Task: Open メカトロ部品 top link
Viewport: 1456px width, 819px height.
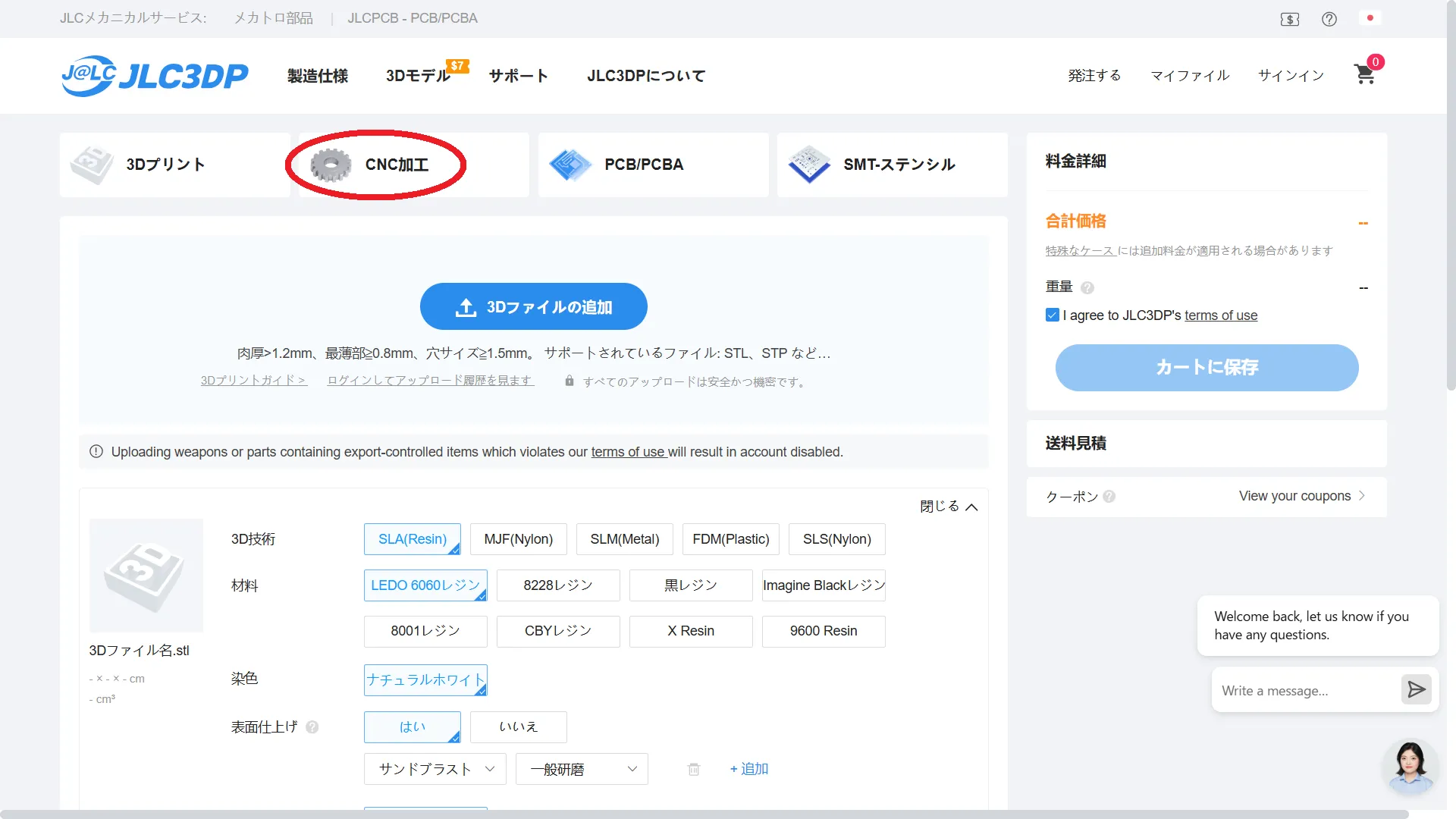Action: point(274,18)
